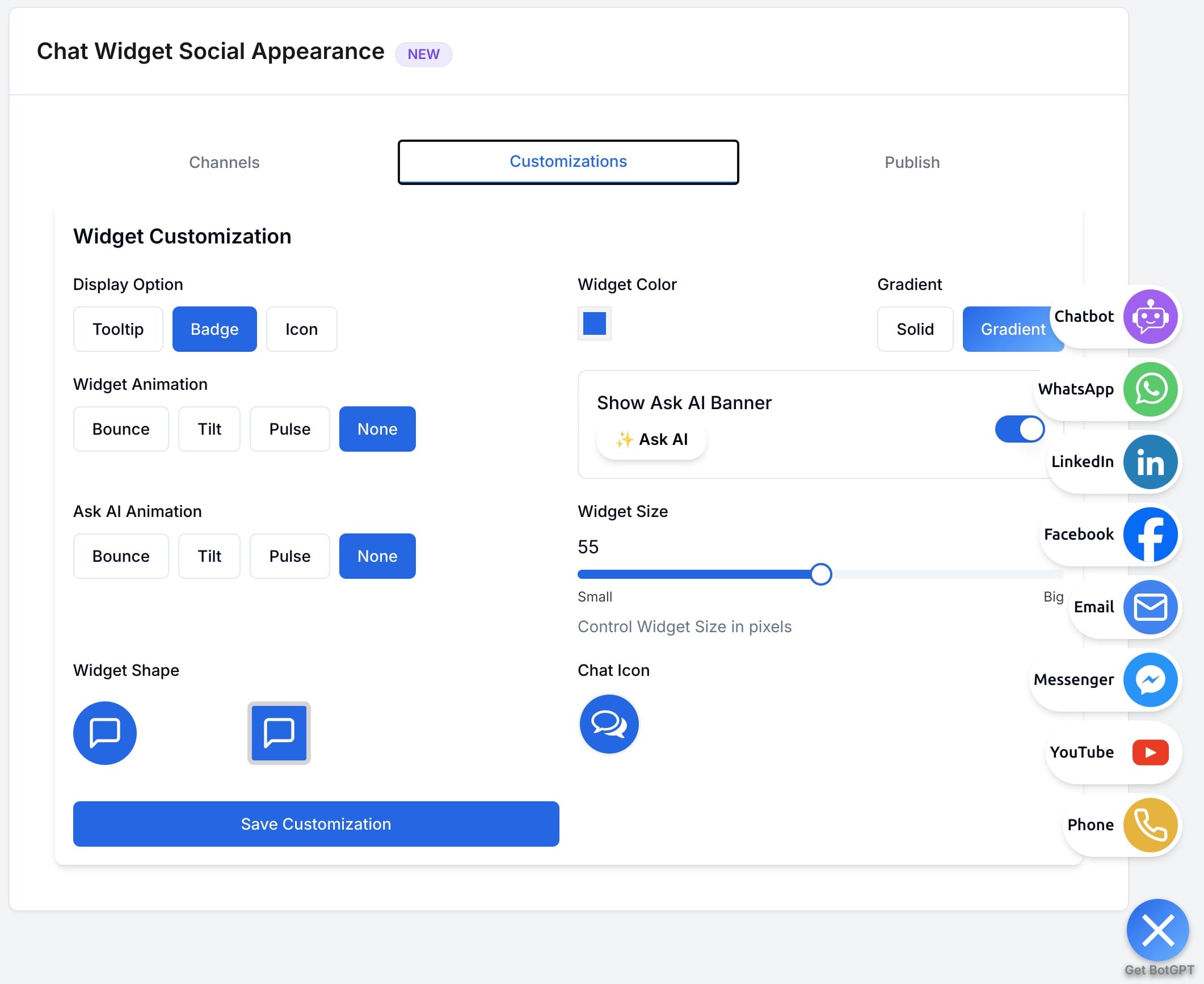
Task: Select Tooltip as the display option
Action: click(x=117, y=329)
